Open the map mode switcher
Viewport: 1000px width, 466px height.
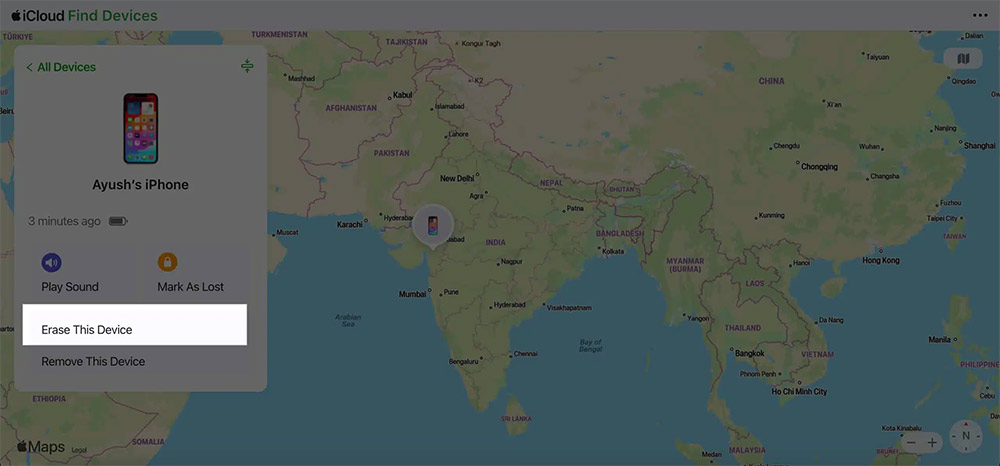pyautogui.click(x=963, y=59)
